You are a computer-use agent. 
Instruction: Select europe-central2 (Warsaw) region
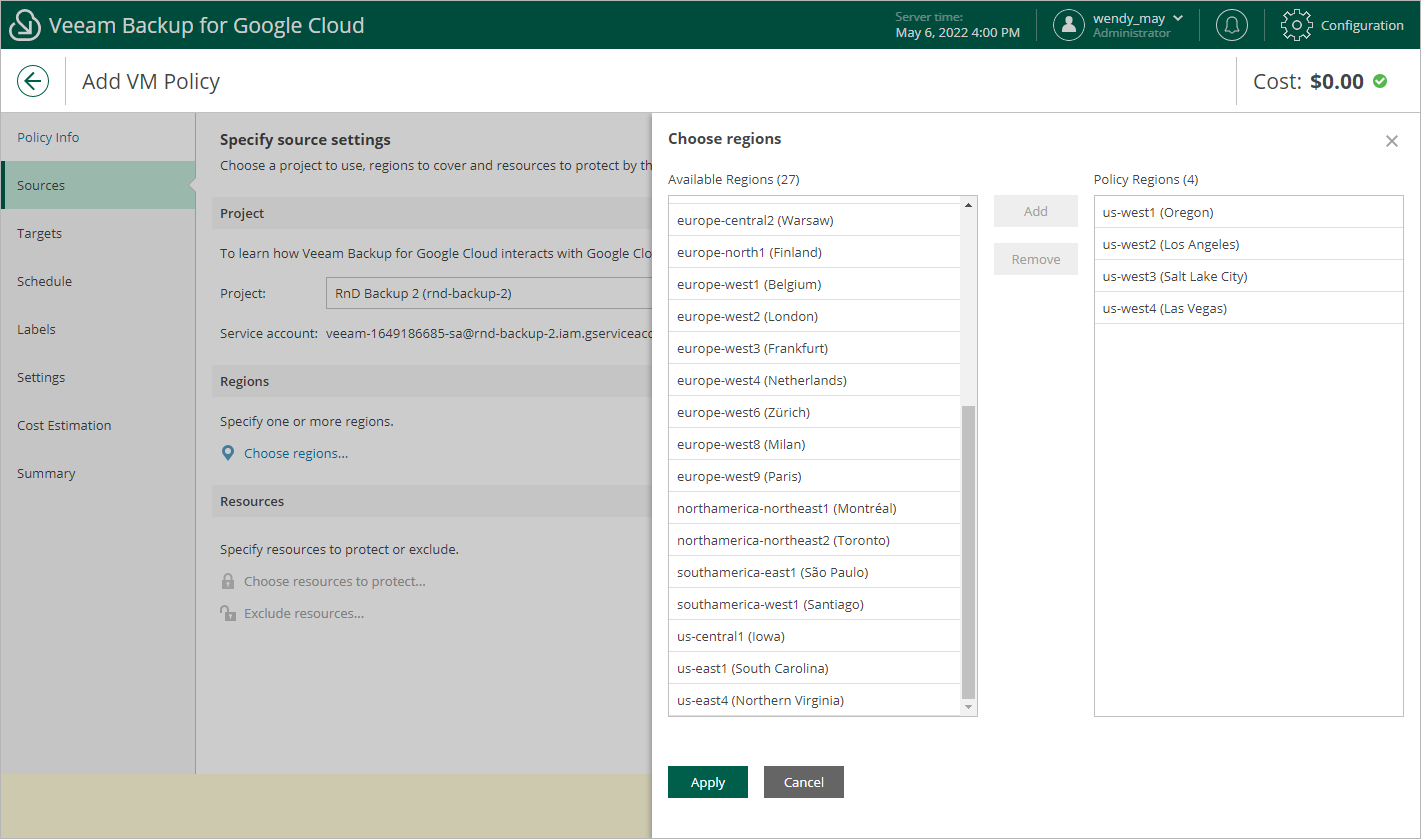tap(814, 220)
